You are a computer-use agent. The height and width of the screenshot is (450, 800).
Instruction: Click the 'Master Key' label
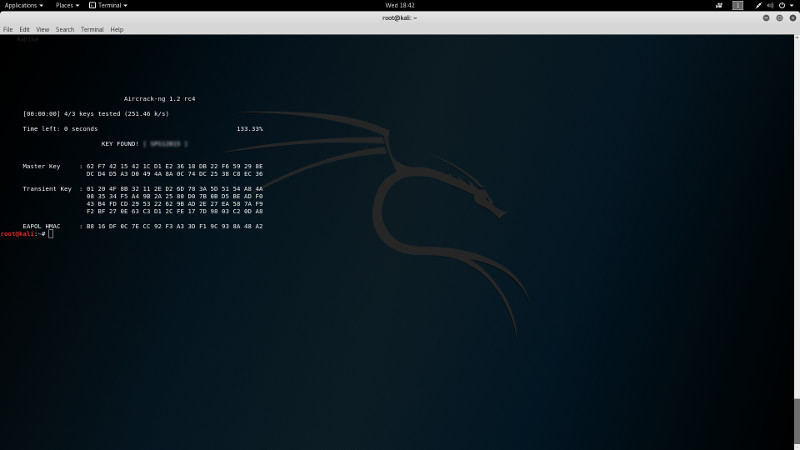41,166
